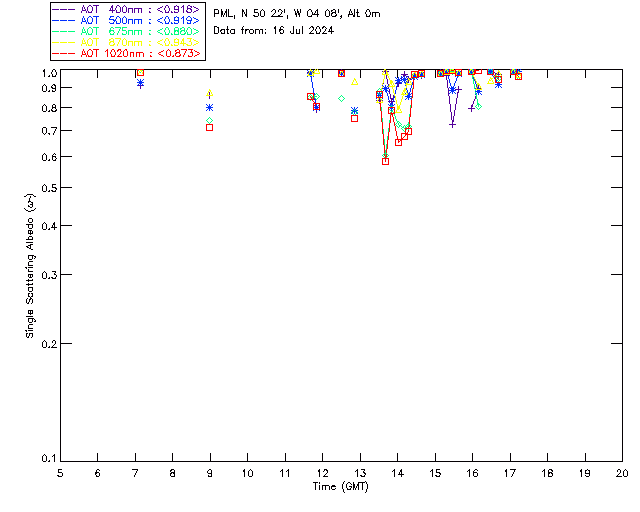Click the 'Data from: 16 Jul 2024' text
This screenshot has width=640, height=512.
tap(273, 30)
